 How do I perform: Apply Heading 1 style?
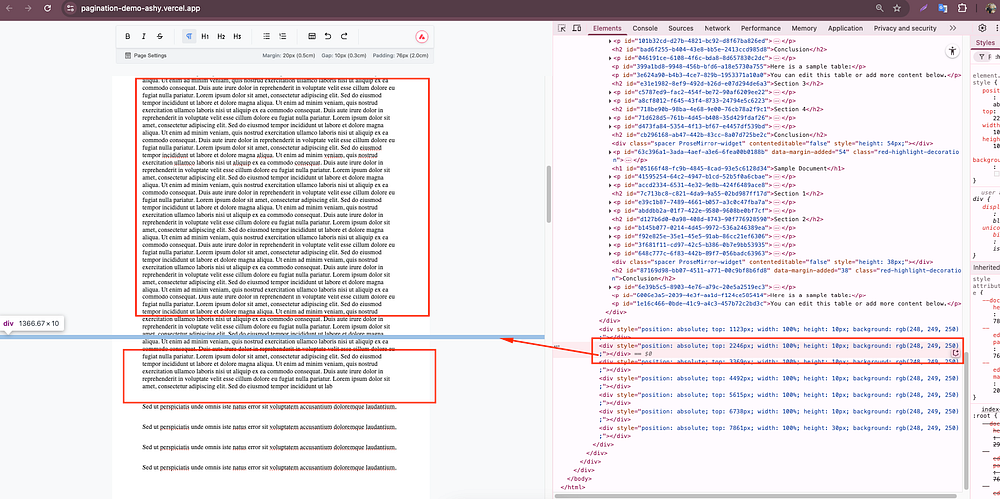(x=205, y=36)
